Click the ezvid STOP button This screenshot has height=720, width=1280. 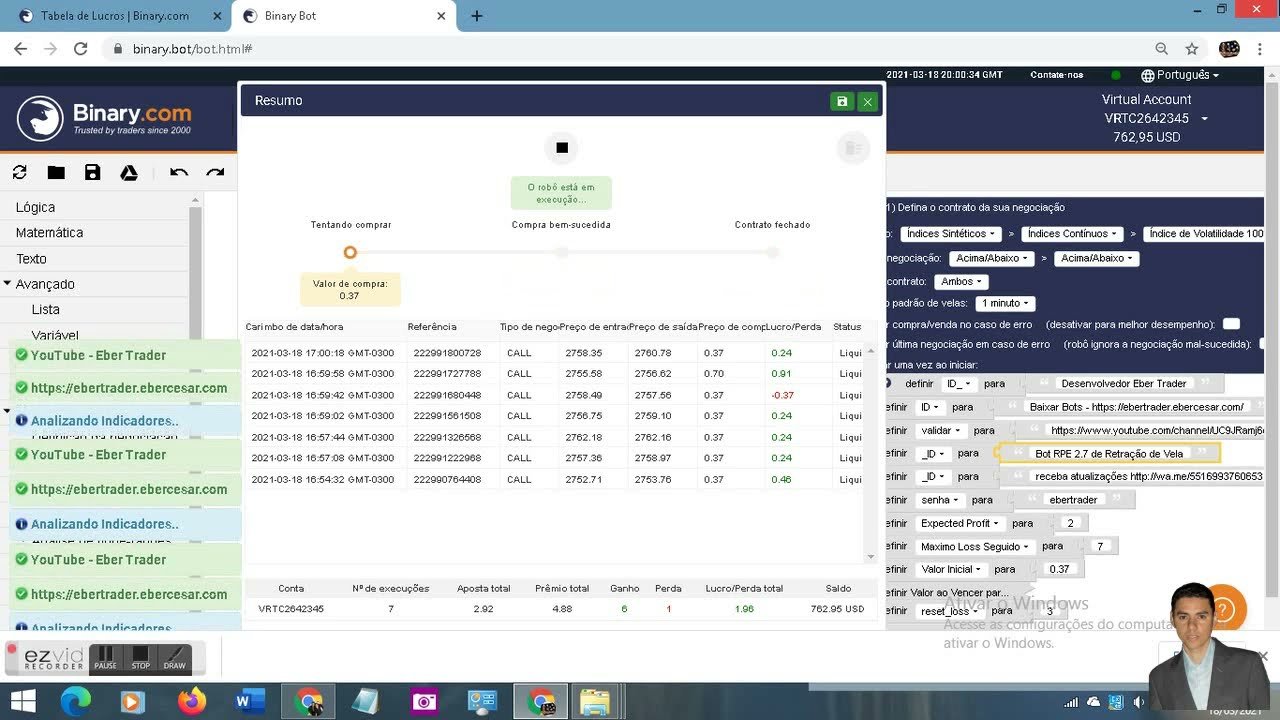141,658
